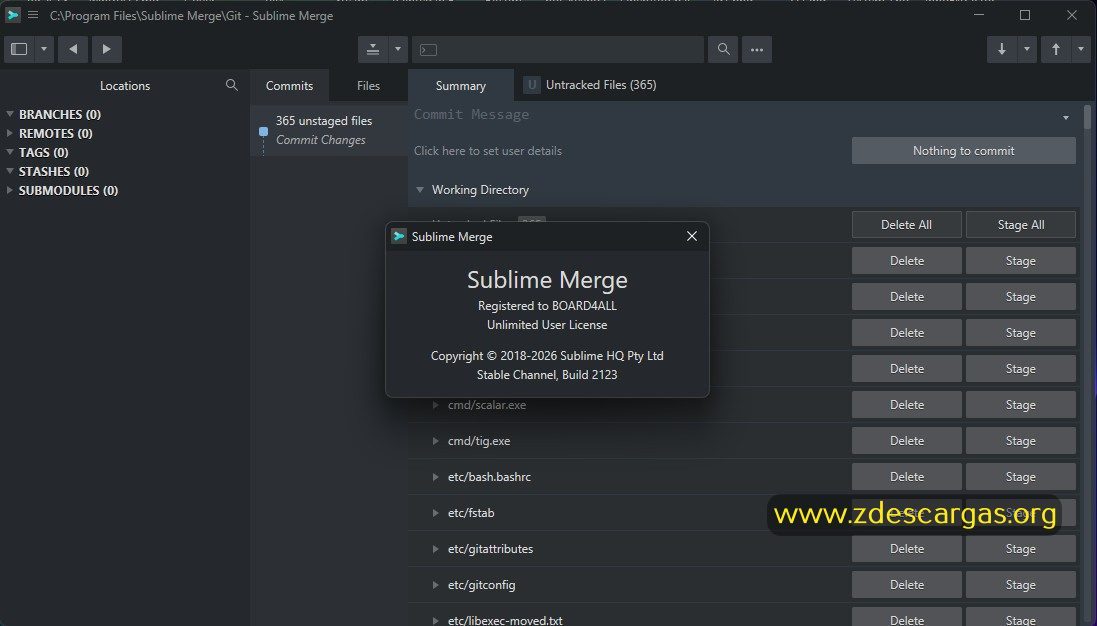Open pull options dropdown arrow

1026,49
